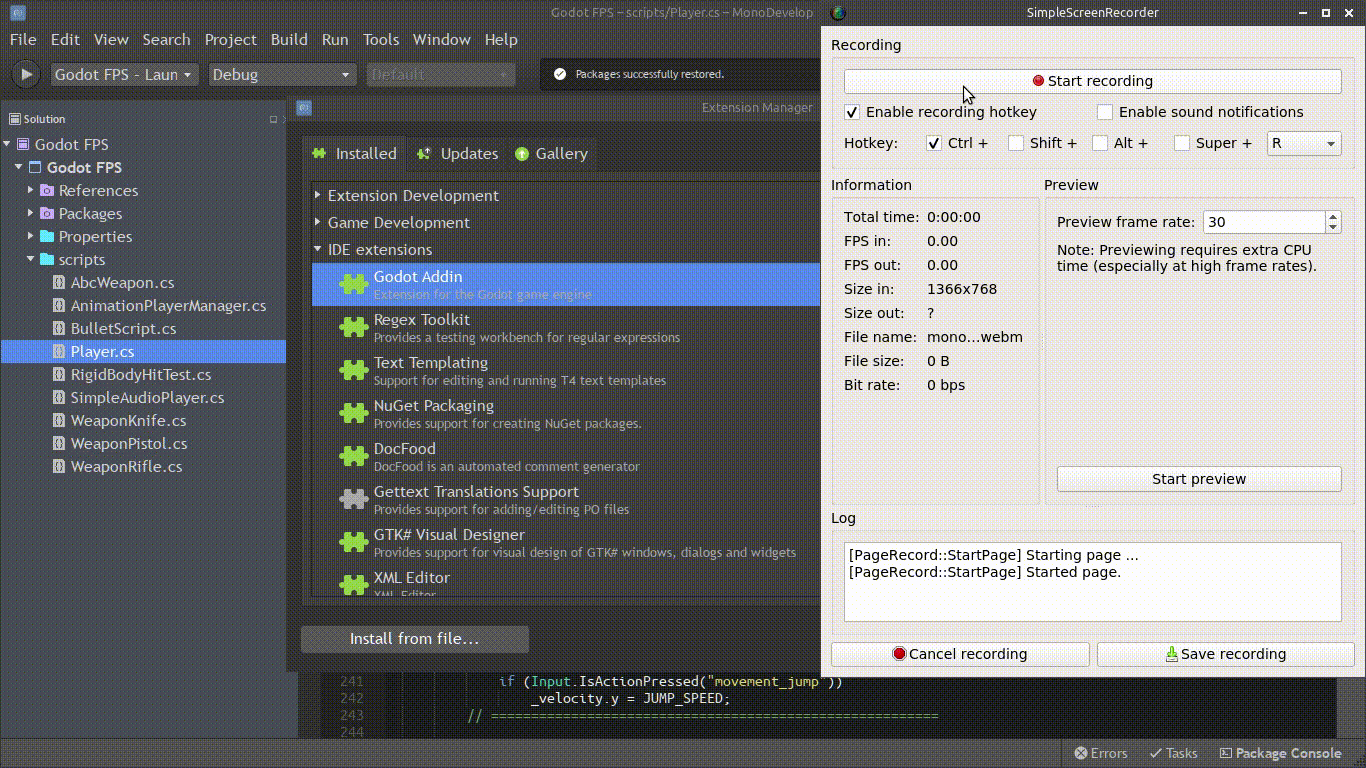Enable sound notifications in SimpleScreenRecorder

coord(1105,112)
